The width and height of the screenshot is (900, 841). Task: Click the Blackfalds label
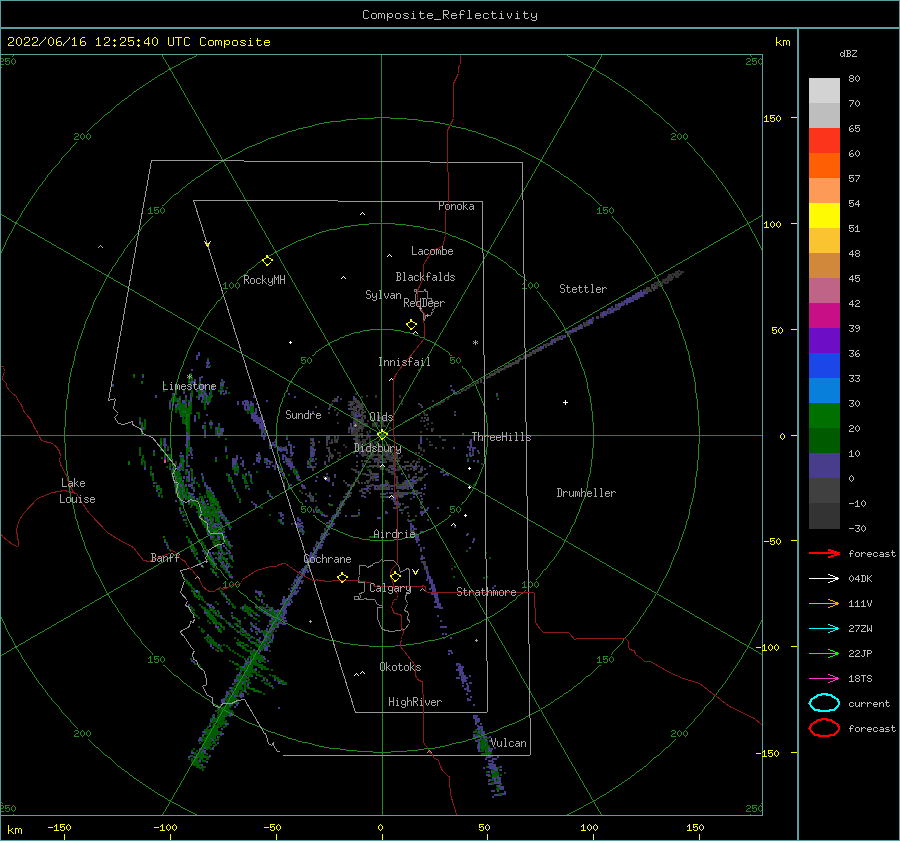pos(425,277)
